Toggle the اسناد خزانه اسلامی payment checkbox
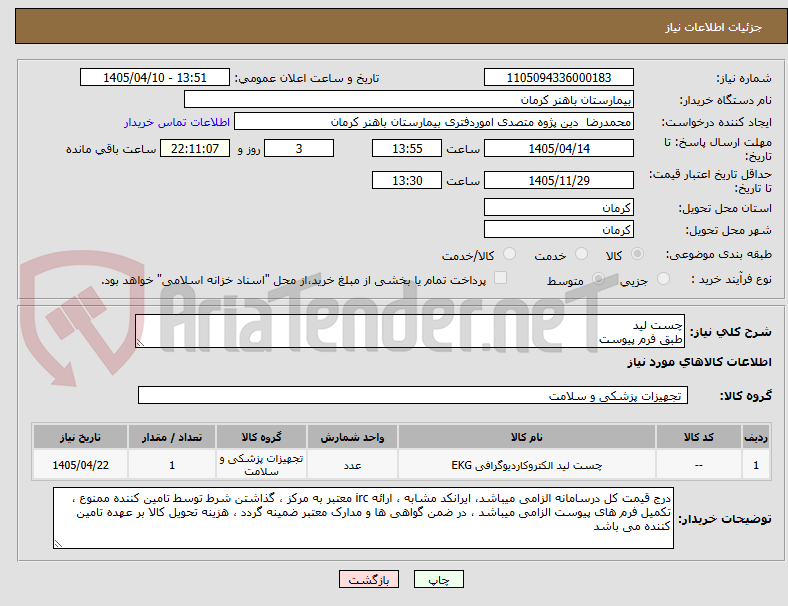The image size is (788, 606). (x=501, y=278)
